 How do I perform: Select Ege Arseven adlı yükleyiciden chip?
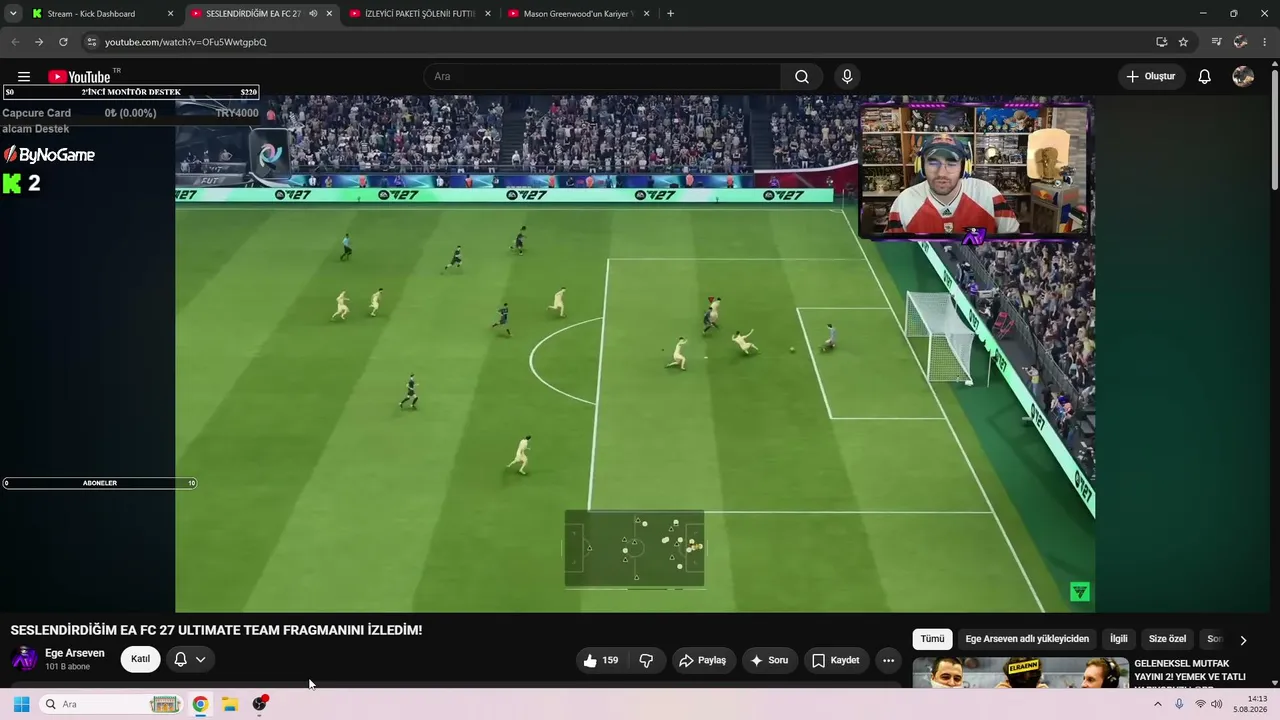point(1027,640)
